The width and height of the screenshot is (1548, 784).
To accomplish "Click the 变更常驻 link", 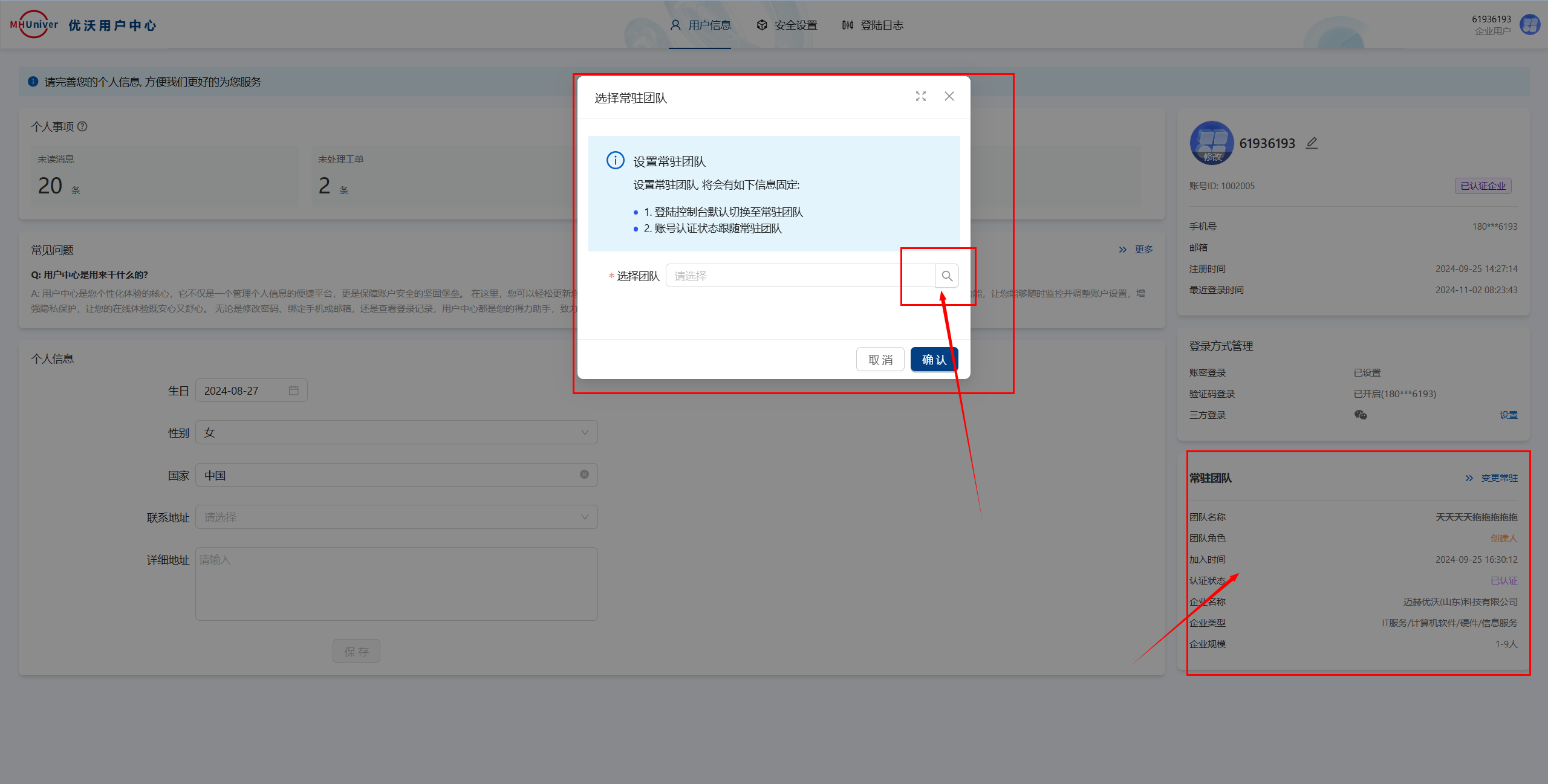I will pos(1498,478).
